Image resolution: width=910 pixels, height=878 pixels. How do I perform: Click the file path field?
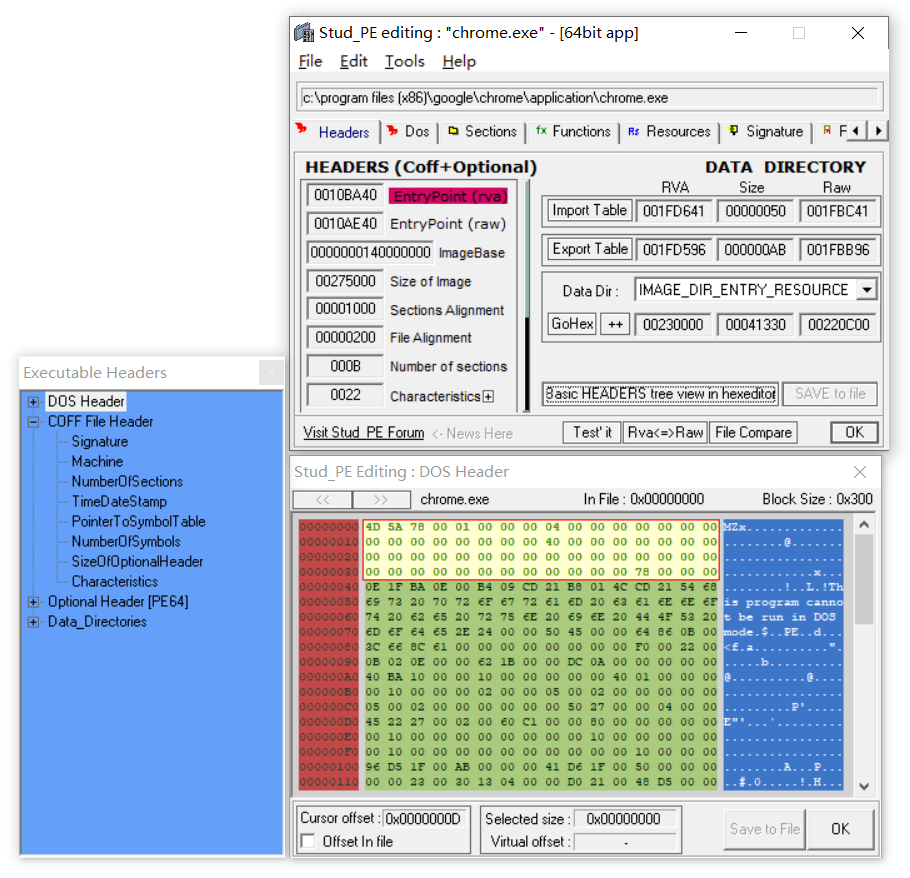[590, 97]
